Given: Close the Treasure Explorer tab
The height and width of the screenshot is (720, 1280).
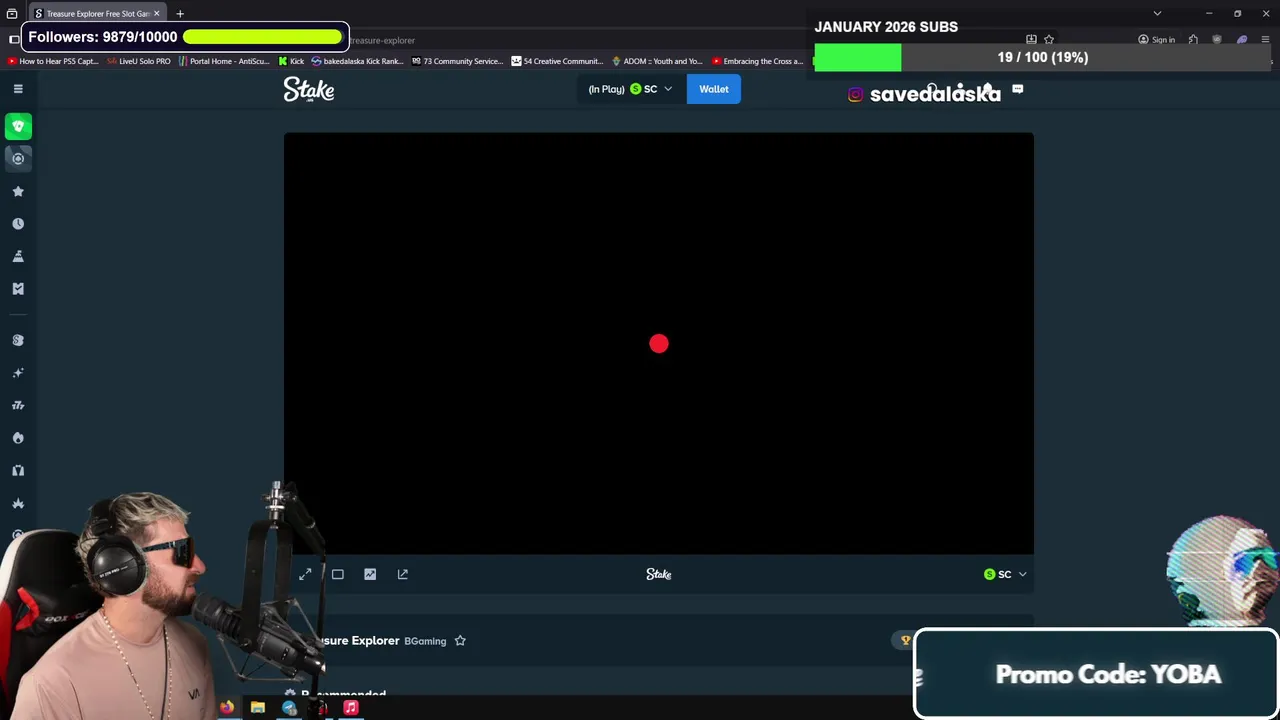Looking at the screenshot, I should (156, 14).
